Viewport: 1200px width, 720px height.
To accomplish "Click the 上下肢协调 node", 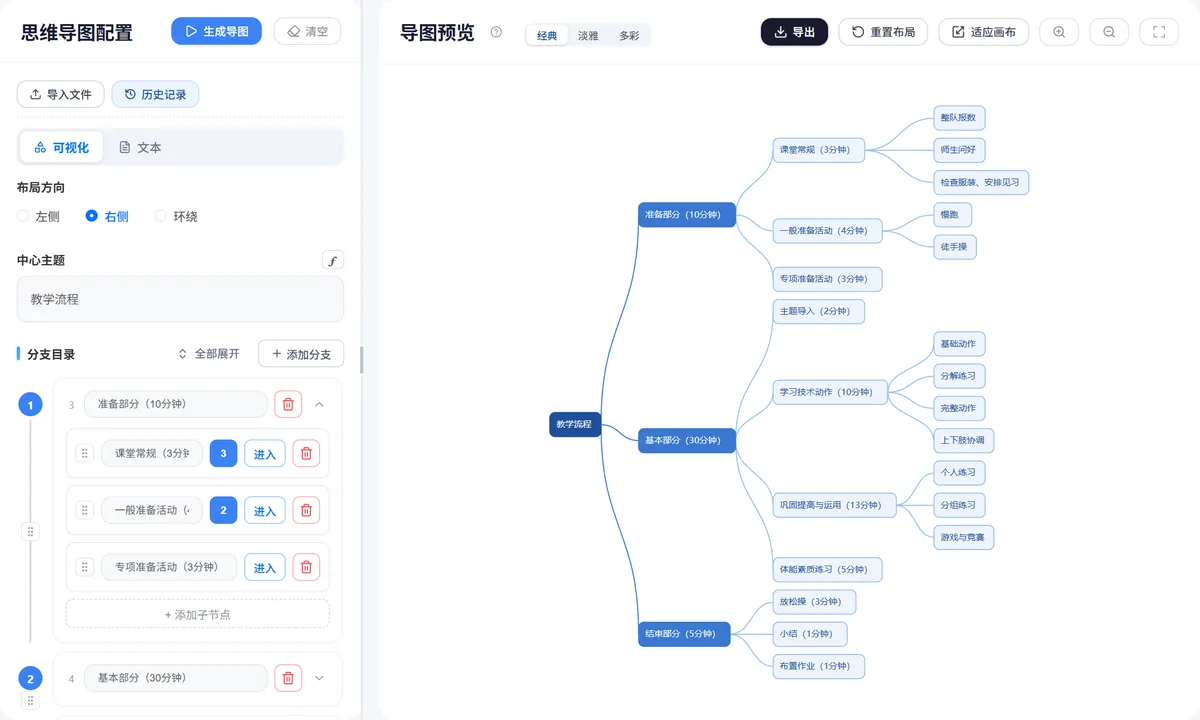I will 963,440.
